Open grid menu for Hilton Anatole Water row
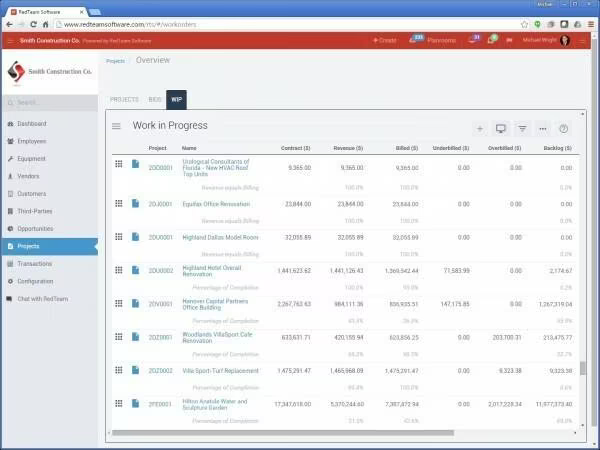 pos(119,403)
